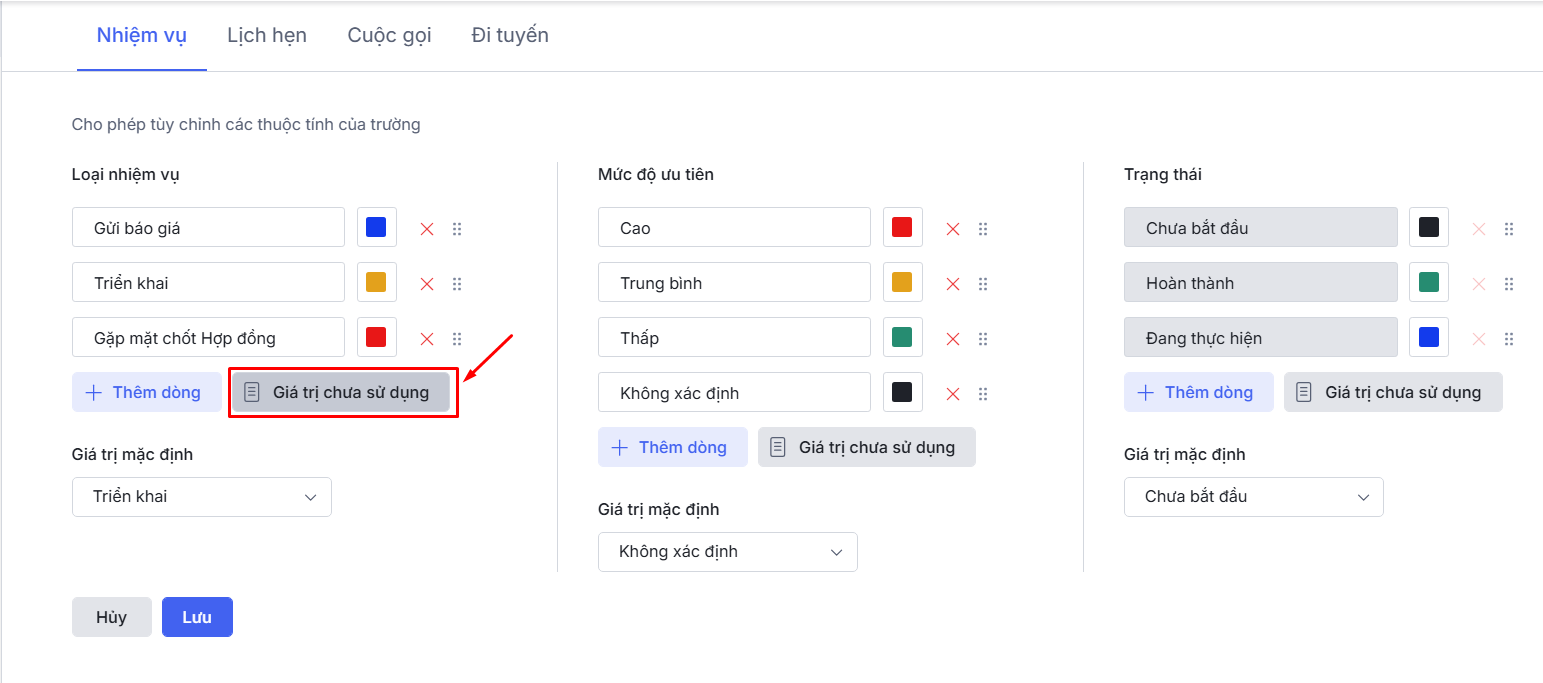Screen dimensions: 1543x683
Task: Go to the 'Đi tuyến' tab
Action: 510,36
